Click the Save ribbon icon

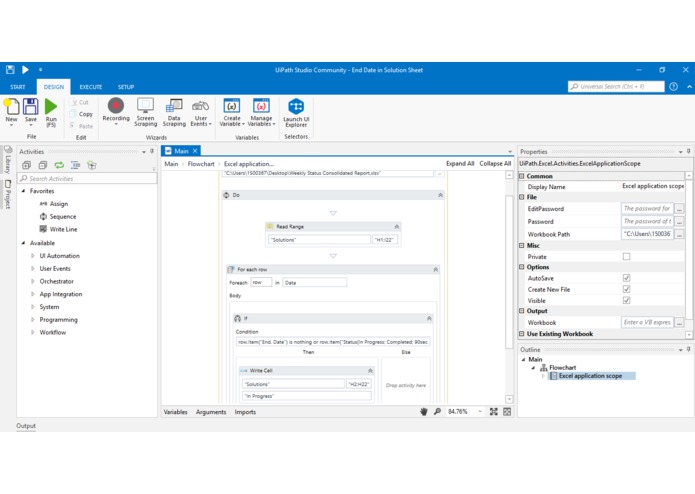[31, 107]
